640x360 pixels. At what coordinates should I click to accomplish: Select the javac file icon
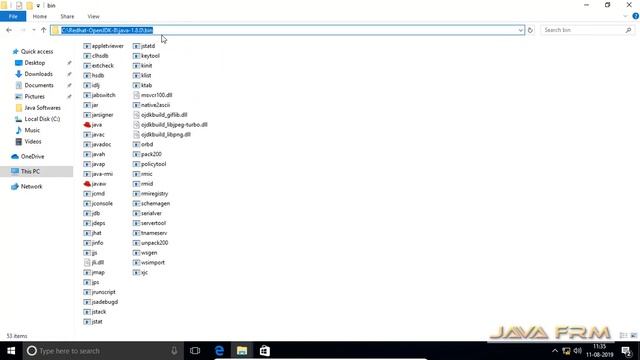(87, 134)
